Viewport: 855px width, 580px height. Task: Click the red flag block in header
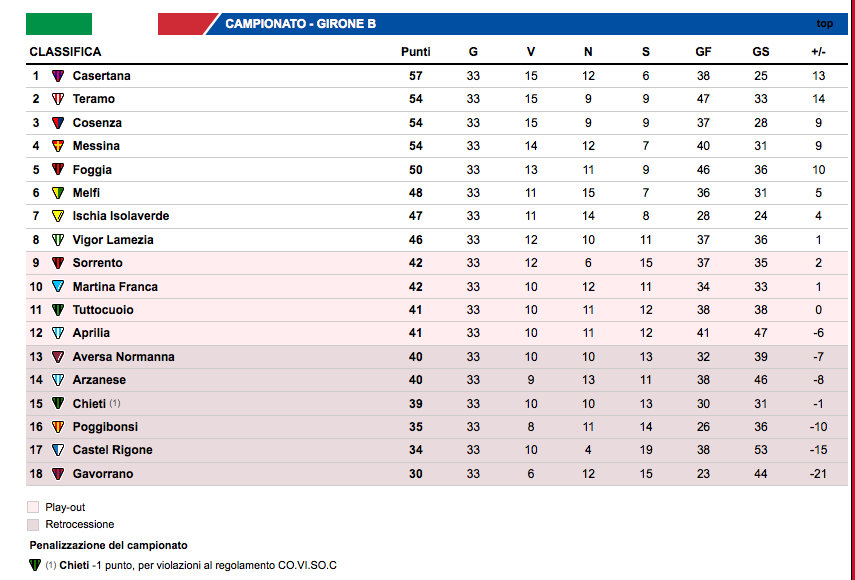(184, 24)
